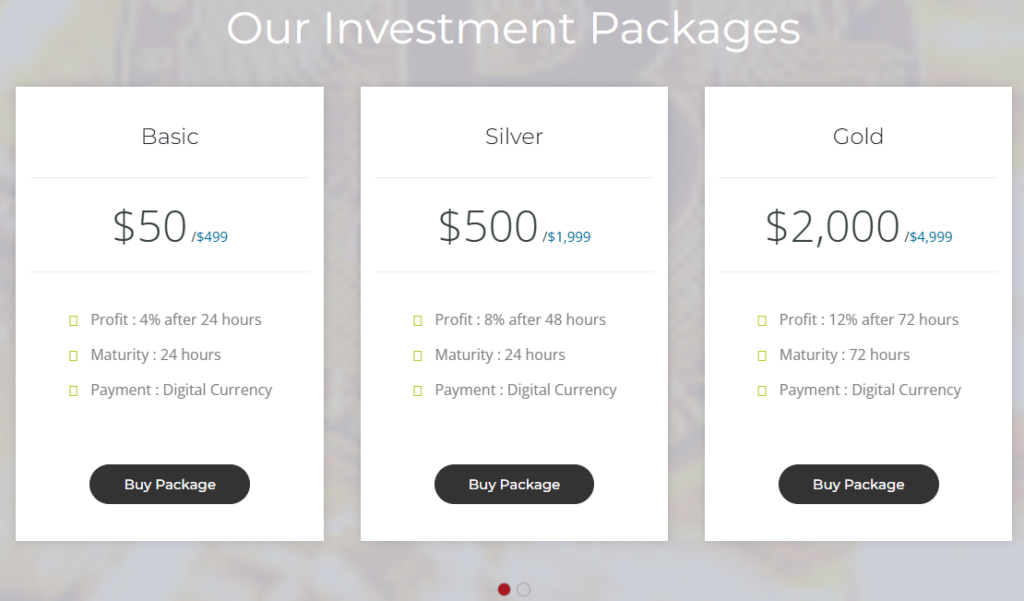Click the bullet icon beside Basic Payment
The height and width of the screenshot is (601, 1024).
73,390
